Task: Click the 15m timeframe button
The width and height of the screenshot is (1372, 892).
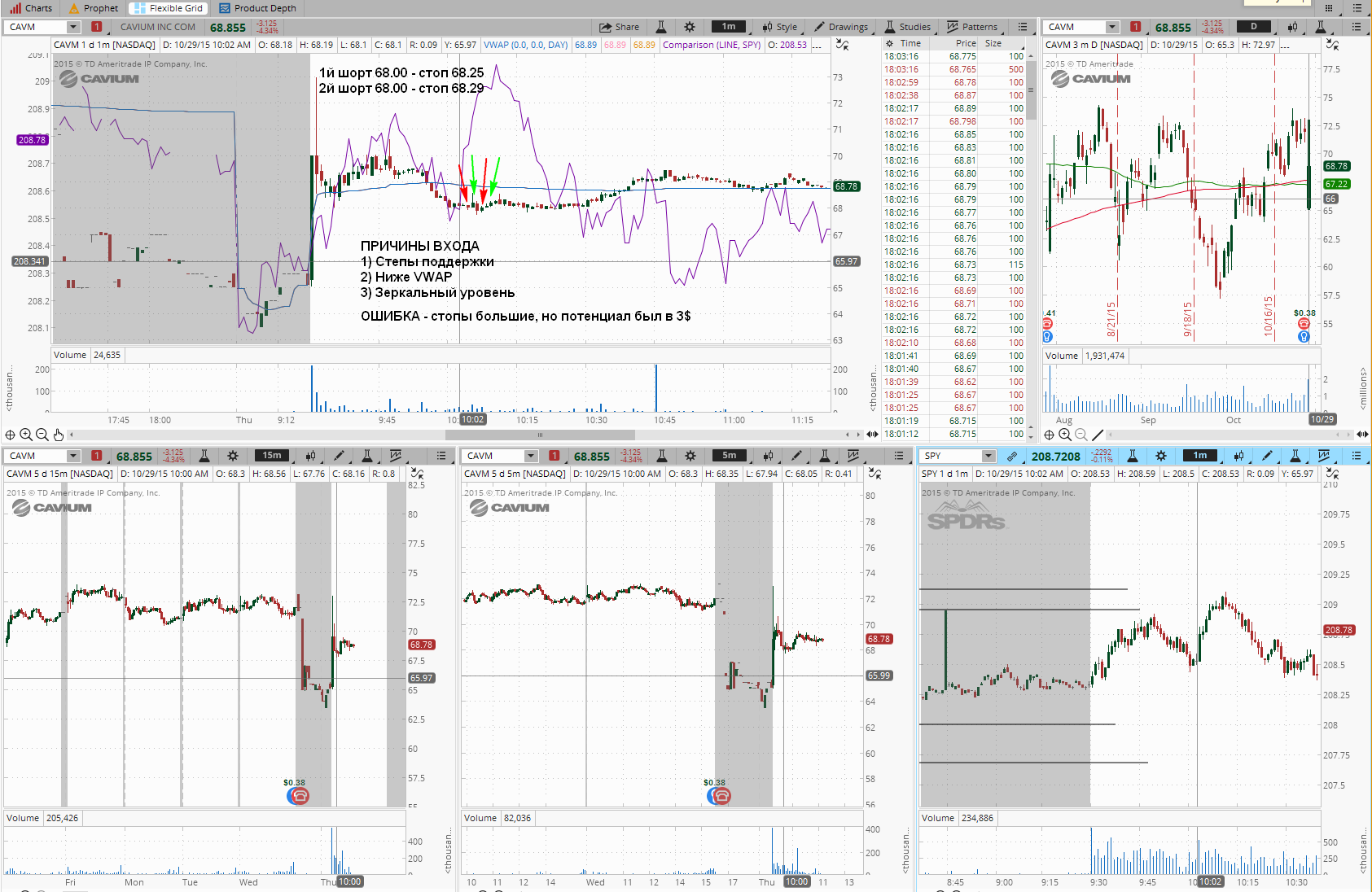Action: click(272, 456)
